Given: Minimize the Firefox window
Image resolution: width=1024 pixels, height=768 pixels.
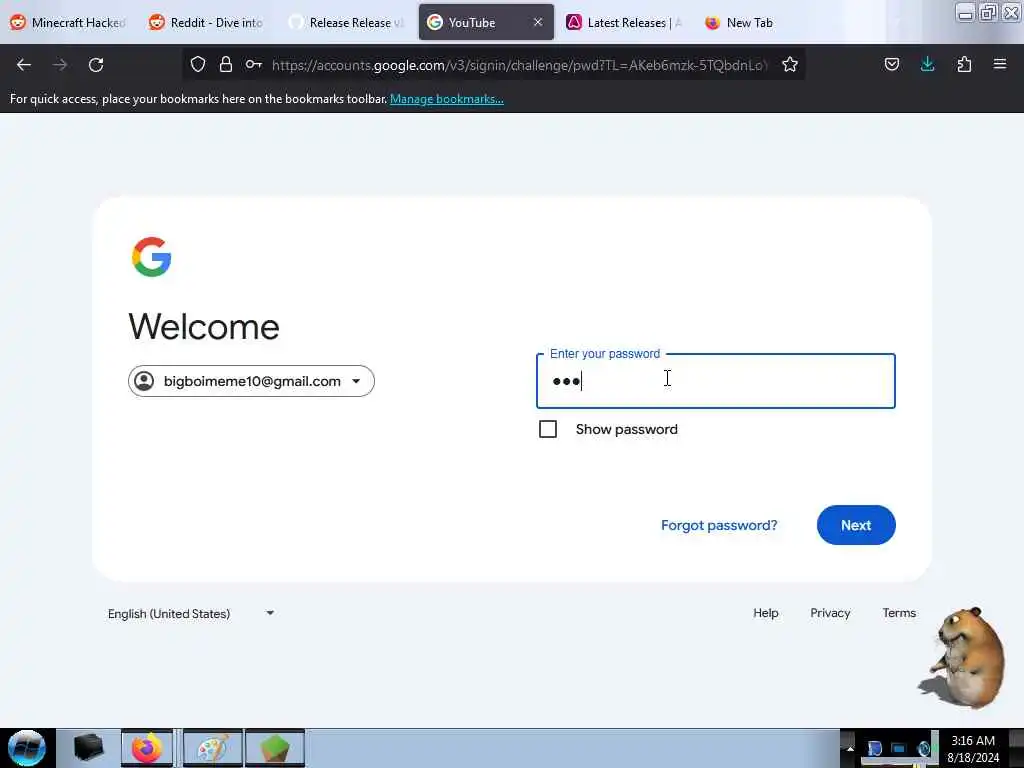Looking at the screenshot, I should (965, 12).
